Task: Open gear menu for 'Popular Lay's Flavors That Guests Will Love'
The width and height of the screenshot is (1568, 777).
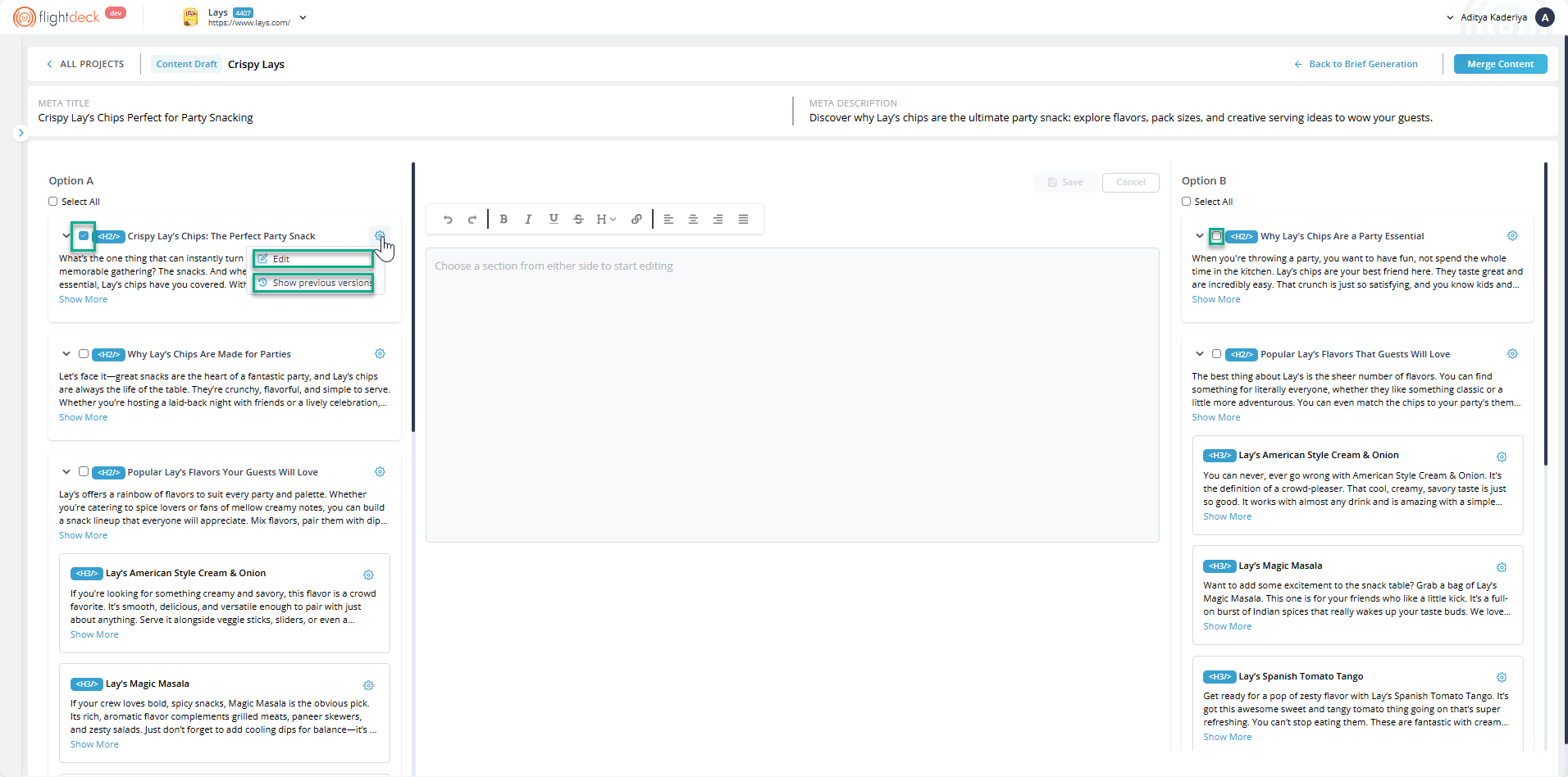Action: pos(1512,354)
